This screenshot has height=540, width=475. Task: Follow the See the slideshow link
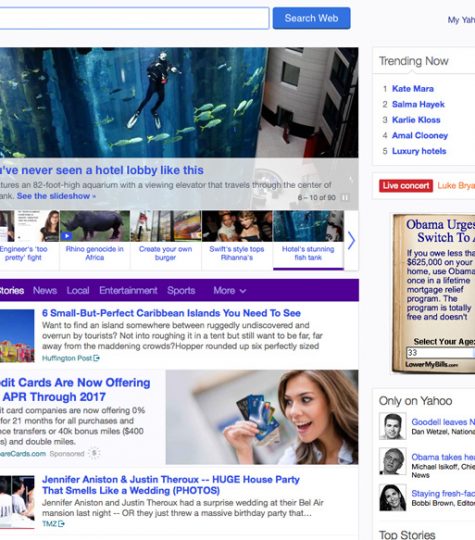click(x=56, y=196)
